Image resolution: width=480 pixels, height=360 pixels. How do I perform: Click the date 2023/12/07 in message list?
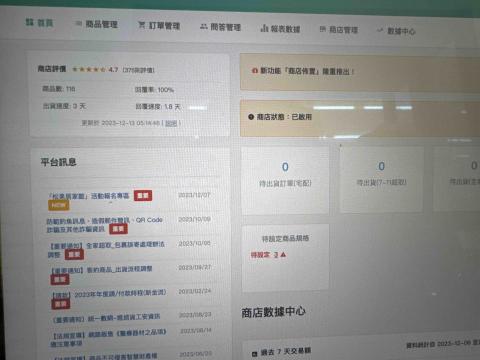(x=194, y=195)
